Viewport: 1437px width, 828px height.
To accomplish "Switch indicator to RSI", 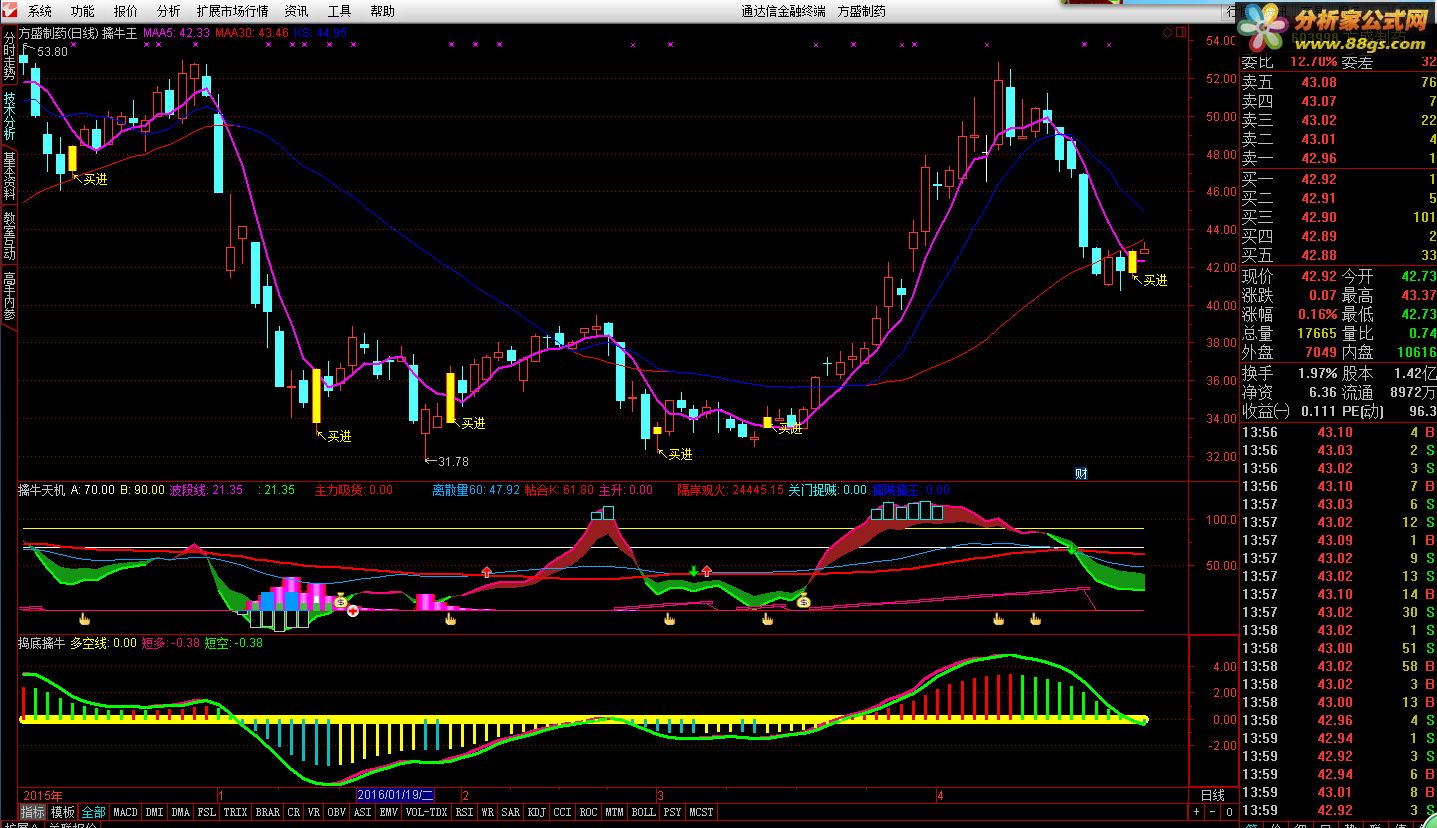I will tap(464, 812).
